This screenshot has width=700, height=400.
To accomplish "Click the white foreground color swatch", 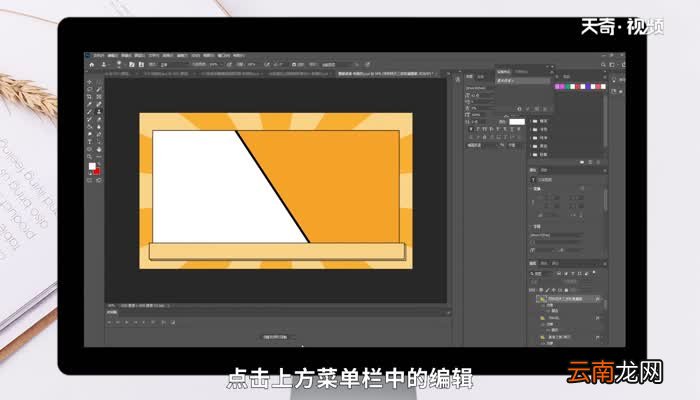I will coord(92,166).
